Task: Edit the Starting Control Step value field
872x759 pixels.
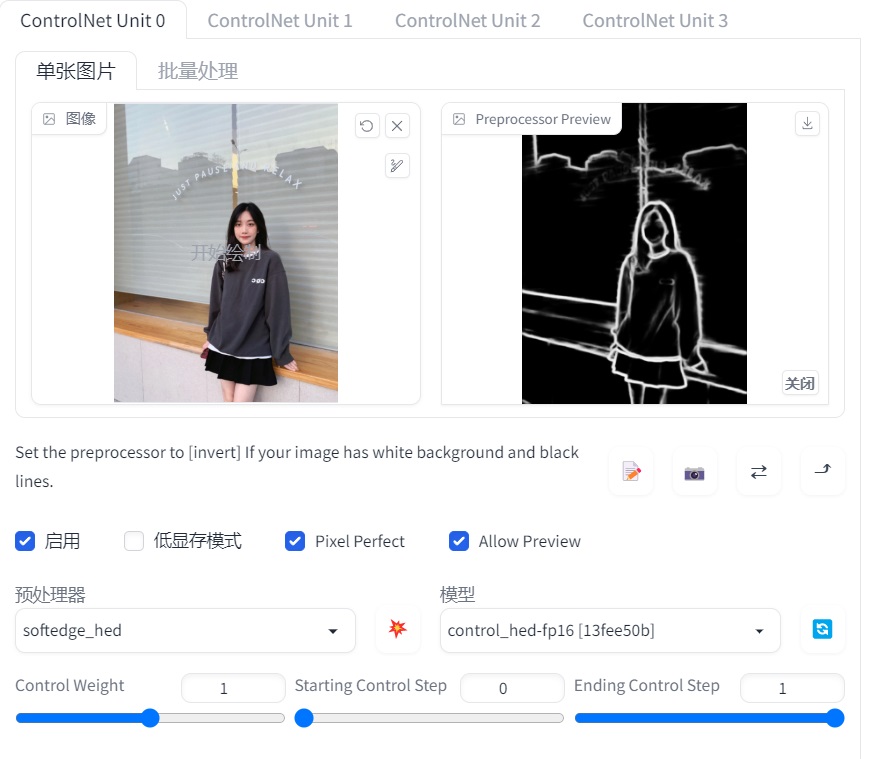Action: pos(512,689)
